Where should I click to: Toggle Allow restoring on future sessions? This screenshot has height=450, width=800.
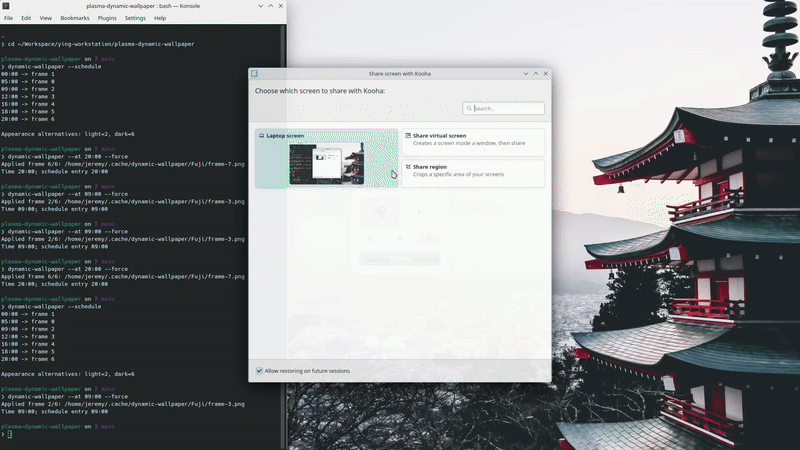(x=259, y=371)
